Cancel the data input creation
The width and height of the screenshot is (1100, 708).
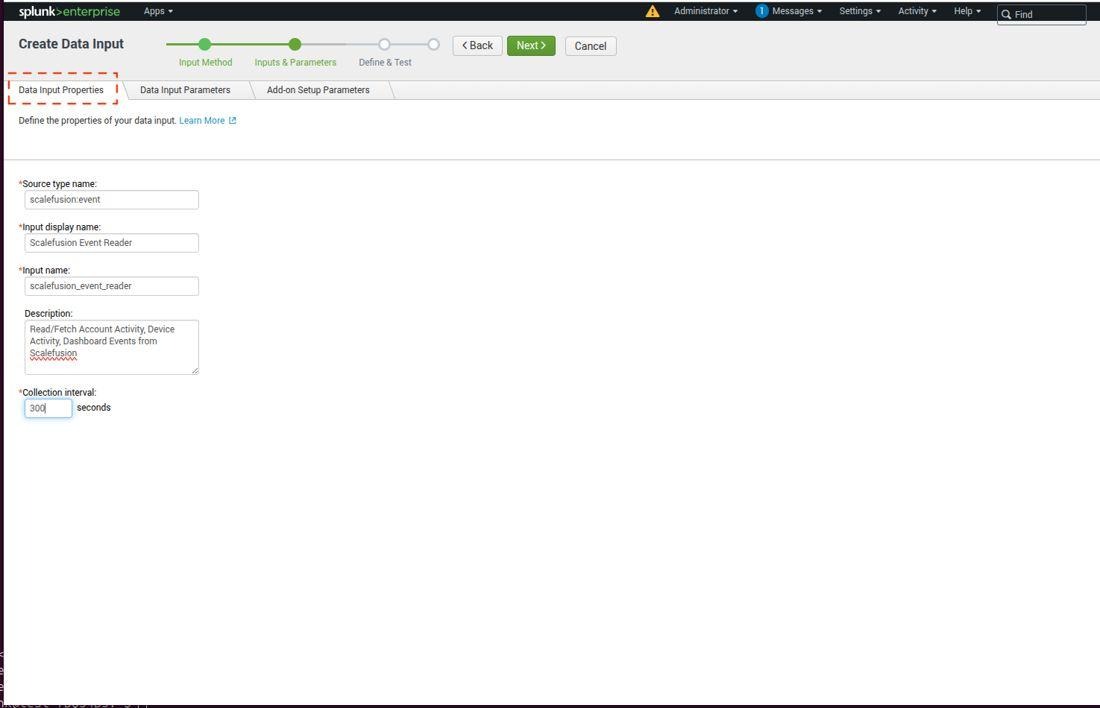591,46
